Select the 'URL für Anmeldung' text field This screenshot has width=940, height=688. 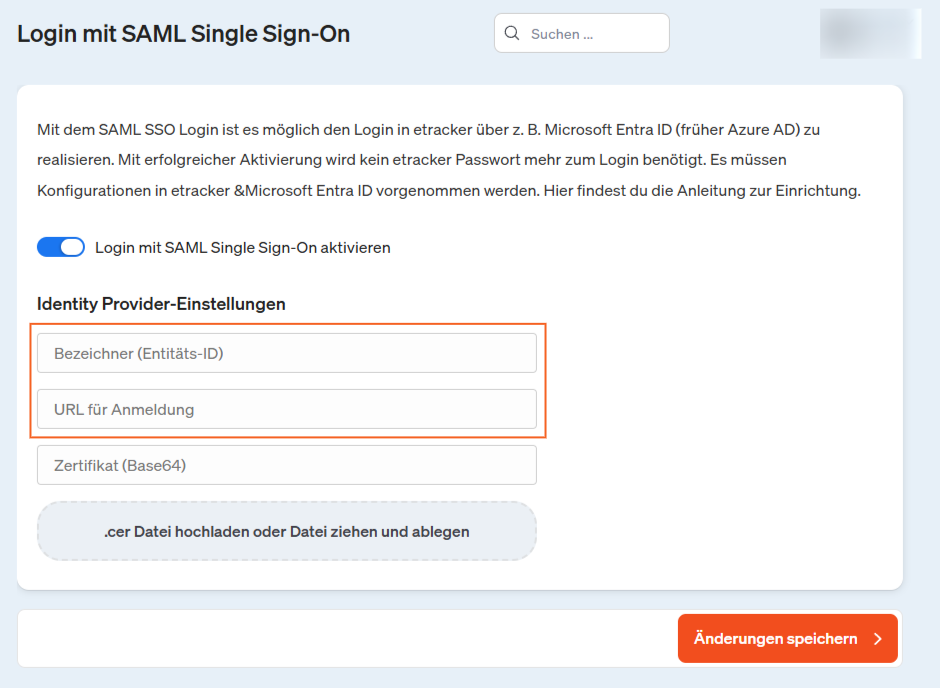point(287,409)
